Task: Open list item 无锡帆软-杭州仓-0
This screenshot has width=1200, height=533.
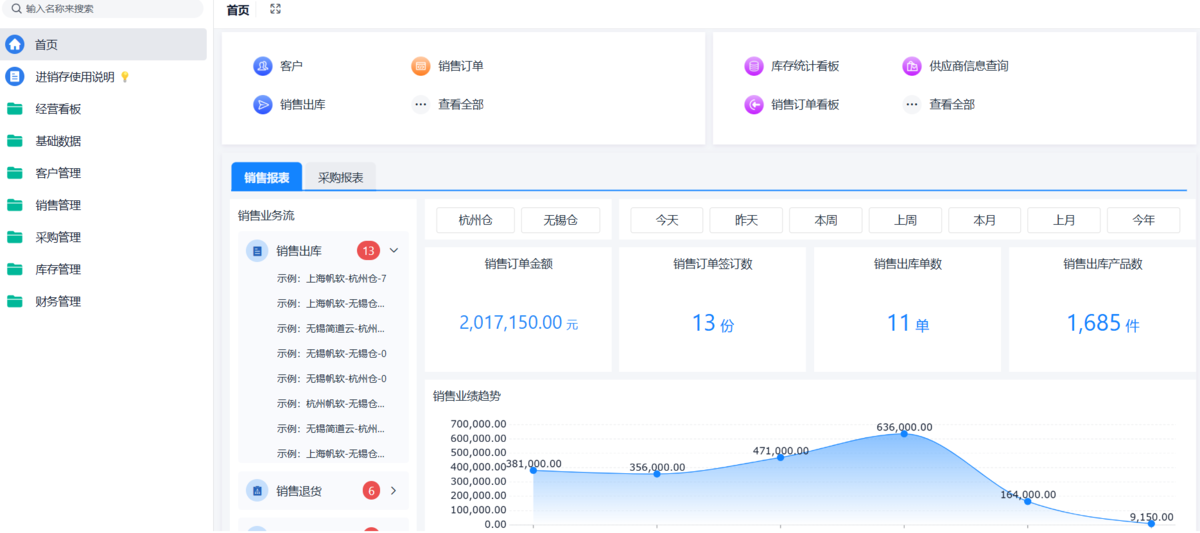Action: pyautogui.click(x=332, y=378)
